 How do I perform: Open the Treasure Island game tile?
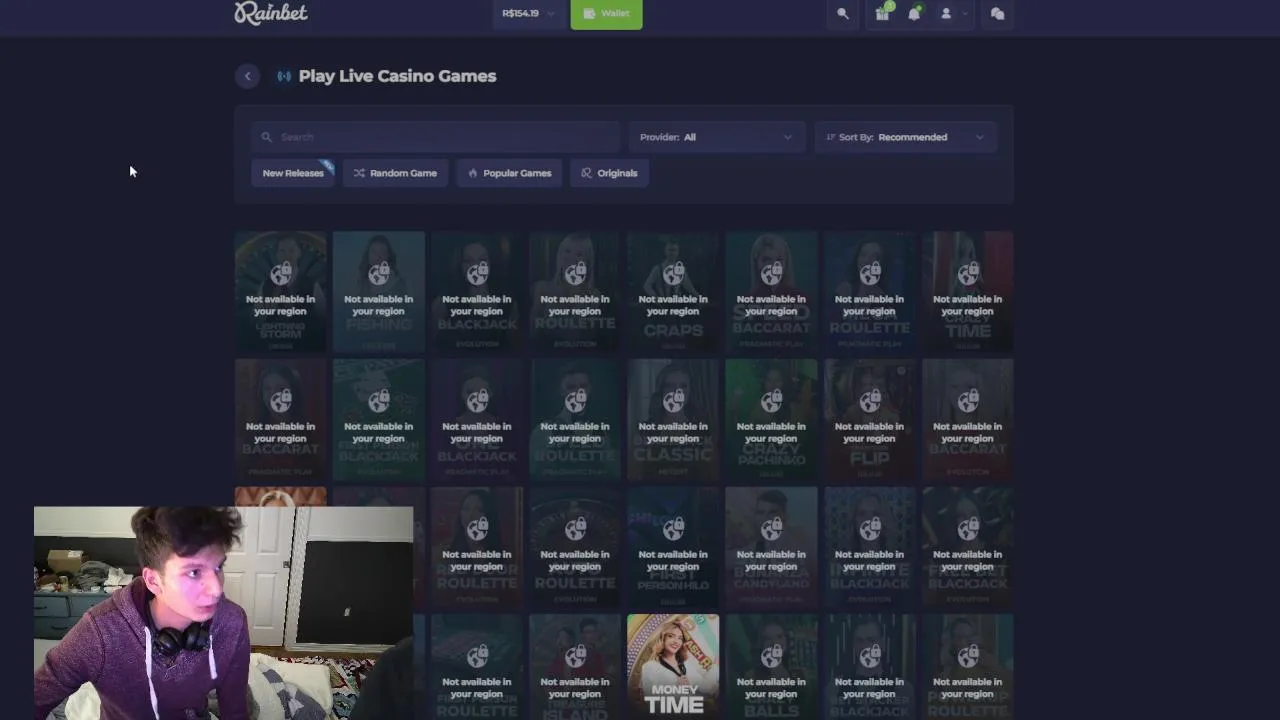(x=575, y=666)
